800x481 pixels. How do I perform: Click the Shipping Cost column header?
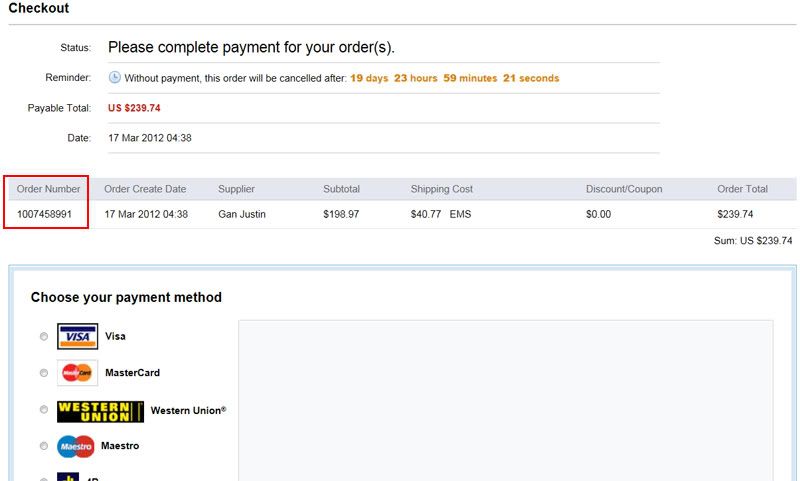click(x=441, y=189)
